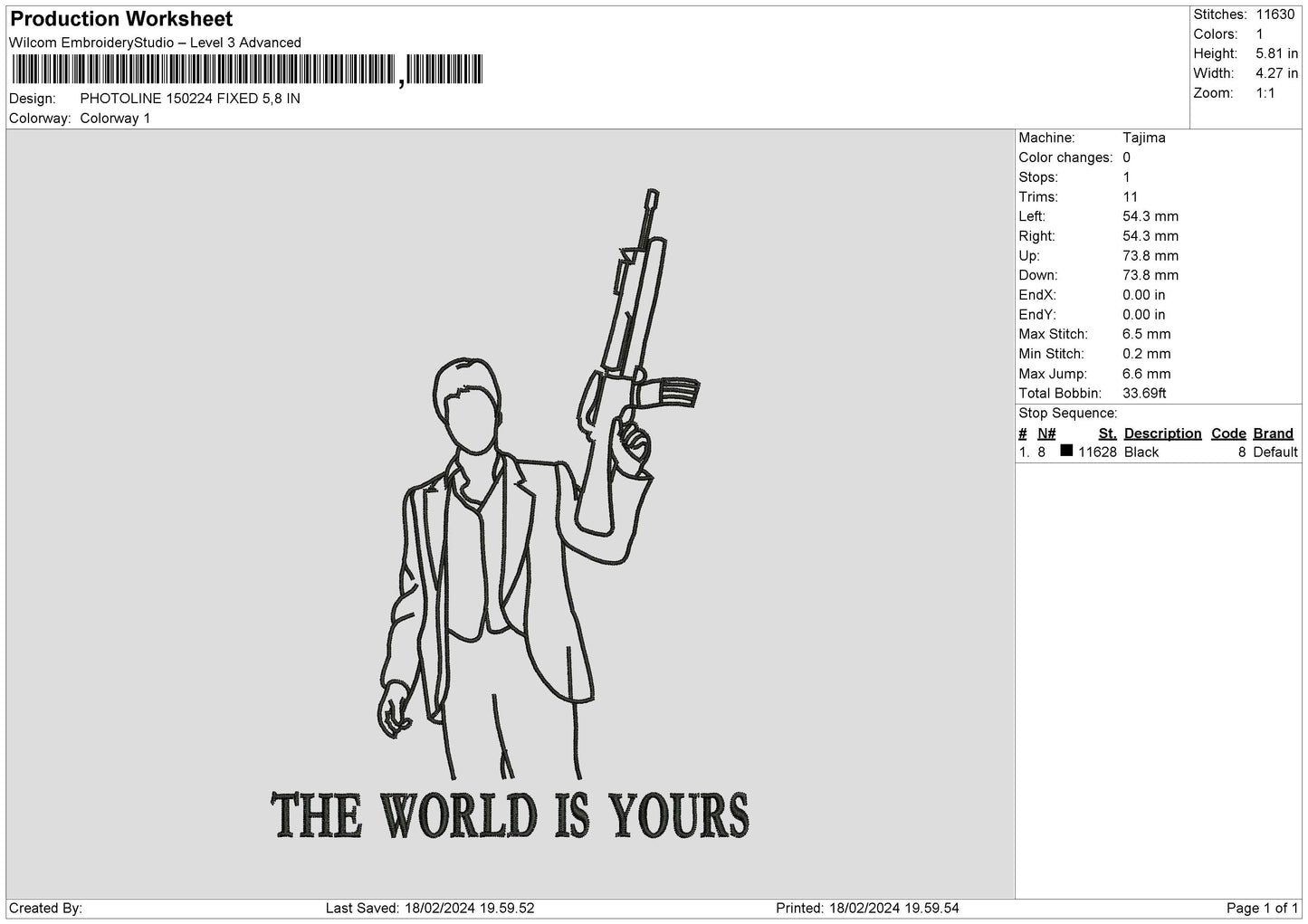Click the "THE WORLD IS YOURS" embroidered lettering
The width and height of the screenshot is (1308, 924).
(511, 815)
